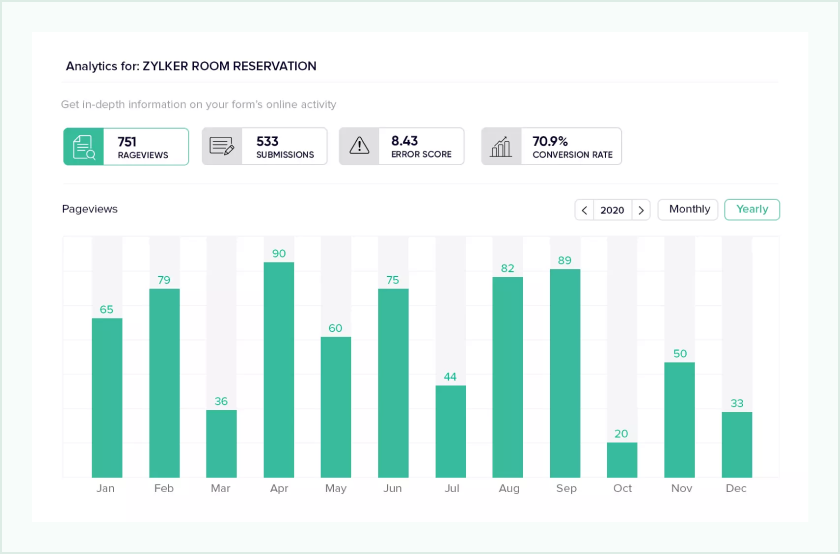This screenshot has height=554, width=840.
Task: Click the 2020 year field
Action: click(612, 210)
